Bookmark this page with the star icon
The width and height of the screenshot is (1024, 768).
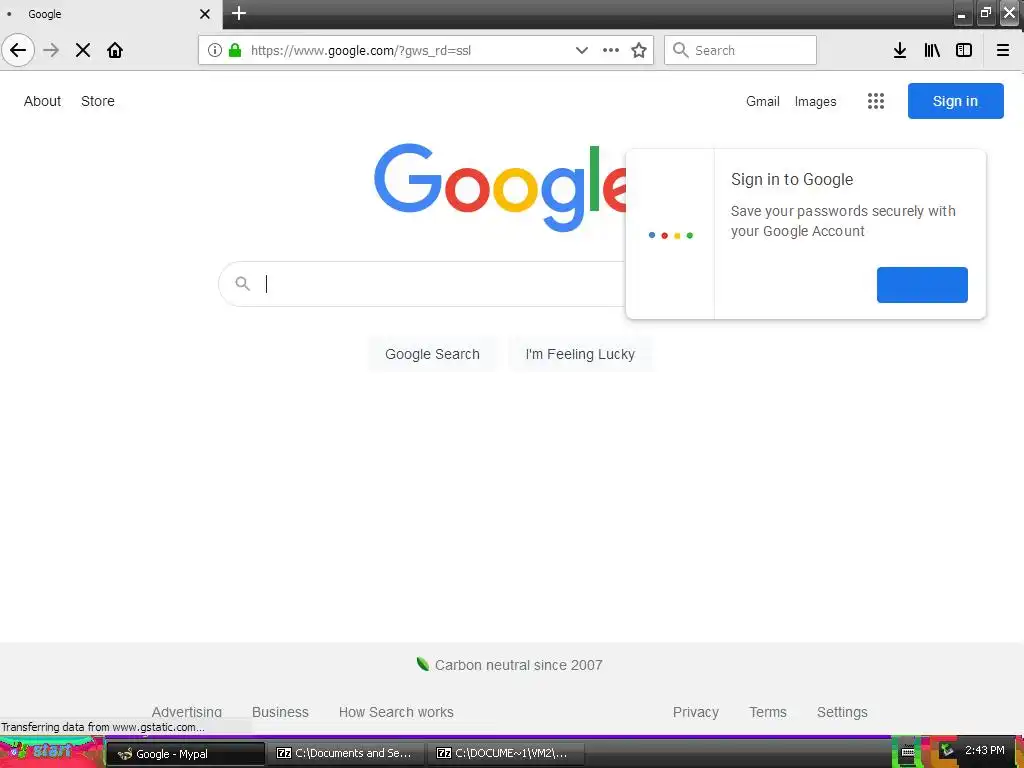(639, 50)
